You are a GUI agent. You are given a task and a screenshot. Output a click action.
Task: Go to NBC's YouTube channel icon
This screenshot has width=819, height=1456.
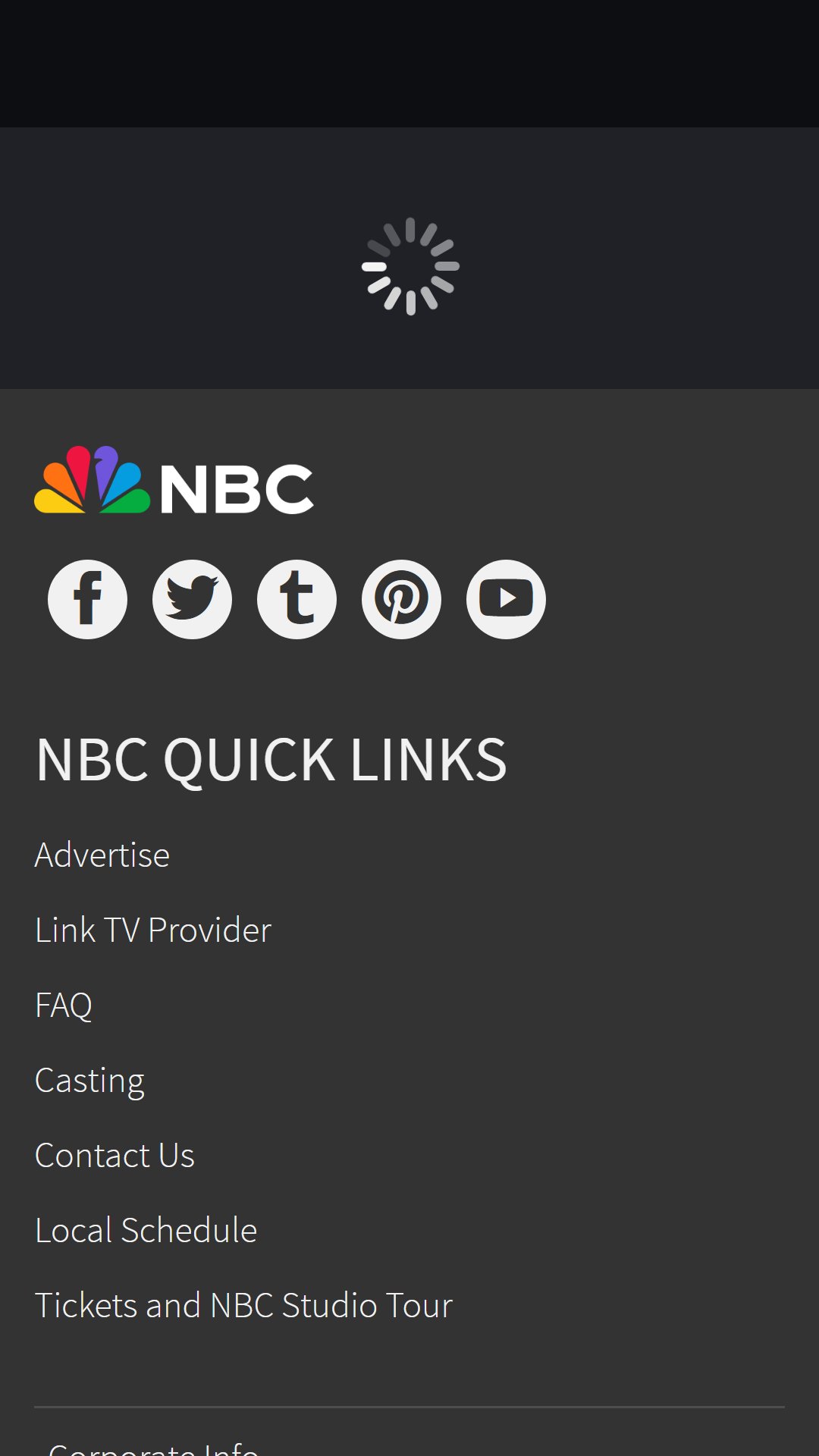[x=506, y=599]
